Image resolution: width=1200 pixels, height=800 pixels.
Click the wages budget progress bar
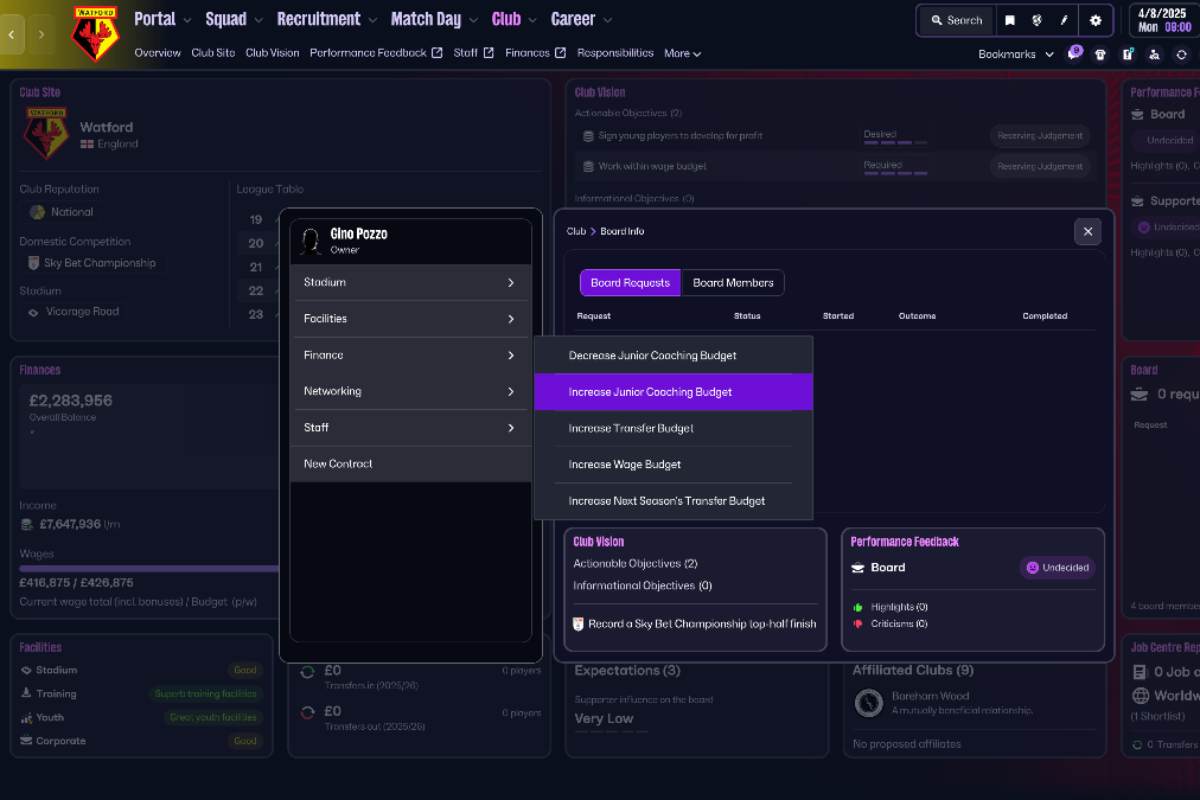(150, 568)
